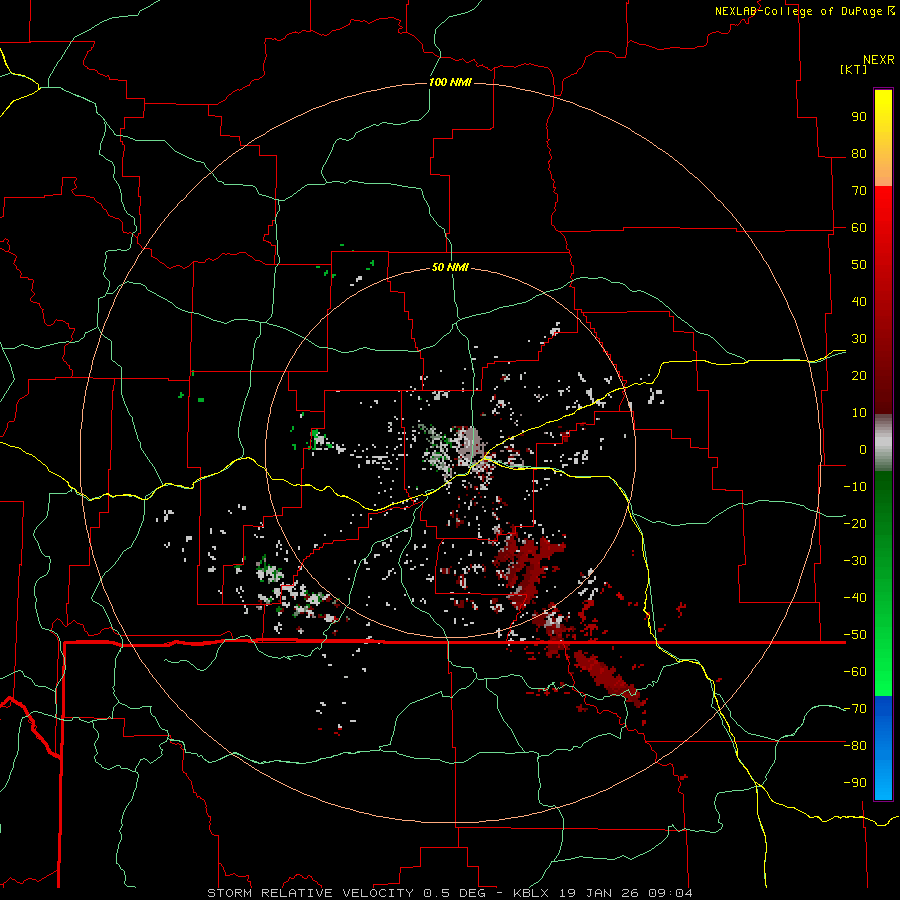This screenshot has width=900, height=900.
Task: Click the 30 value on the velocity scale
Action: 859,339
